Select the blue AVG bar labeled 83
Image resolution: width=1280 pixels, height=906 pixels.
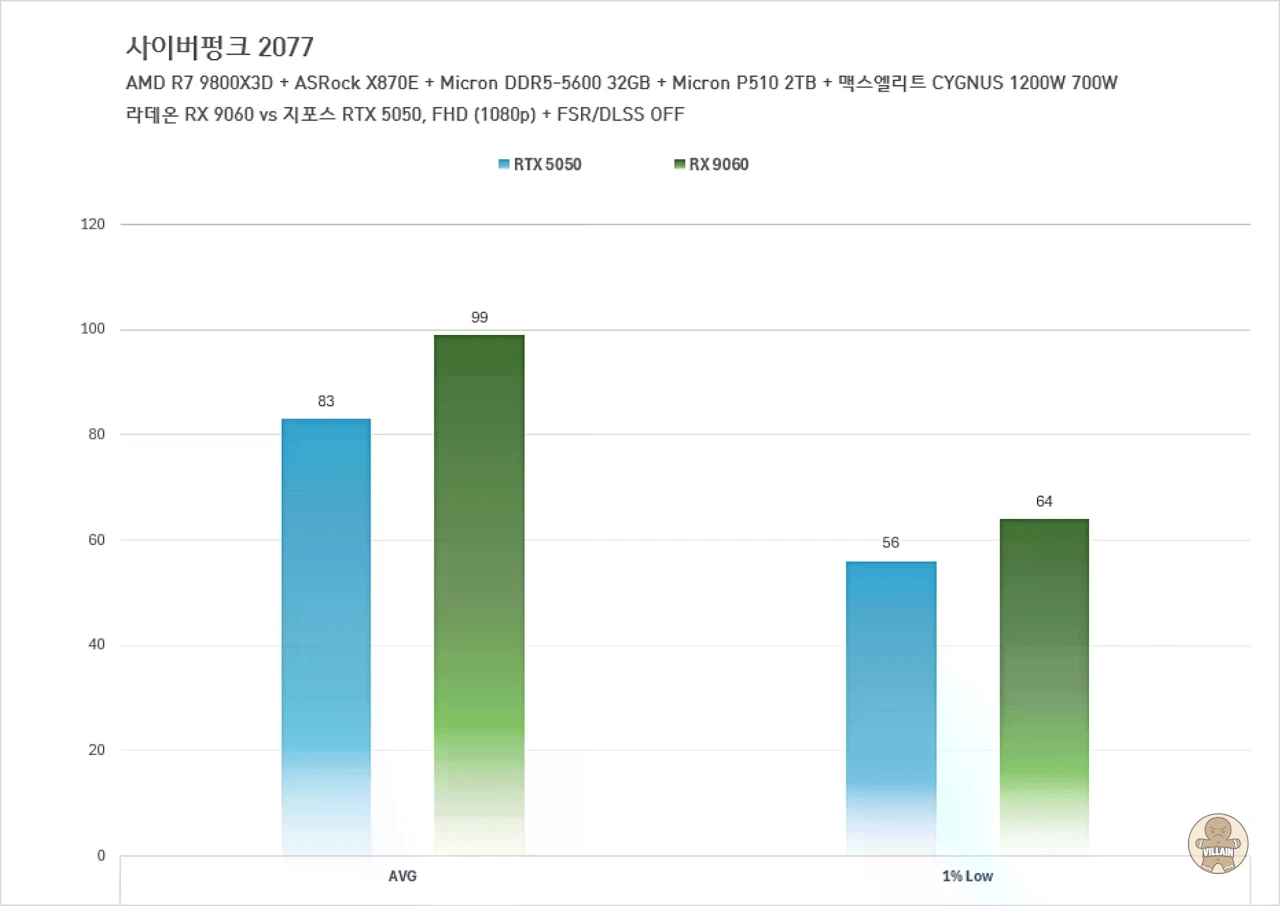(x=326, y=637)
